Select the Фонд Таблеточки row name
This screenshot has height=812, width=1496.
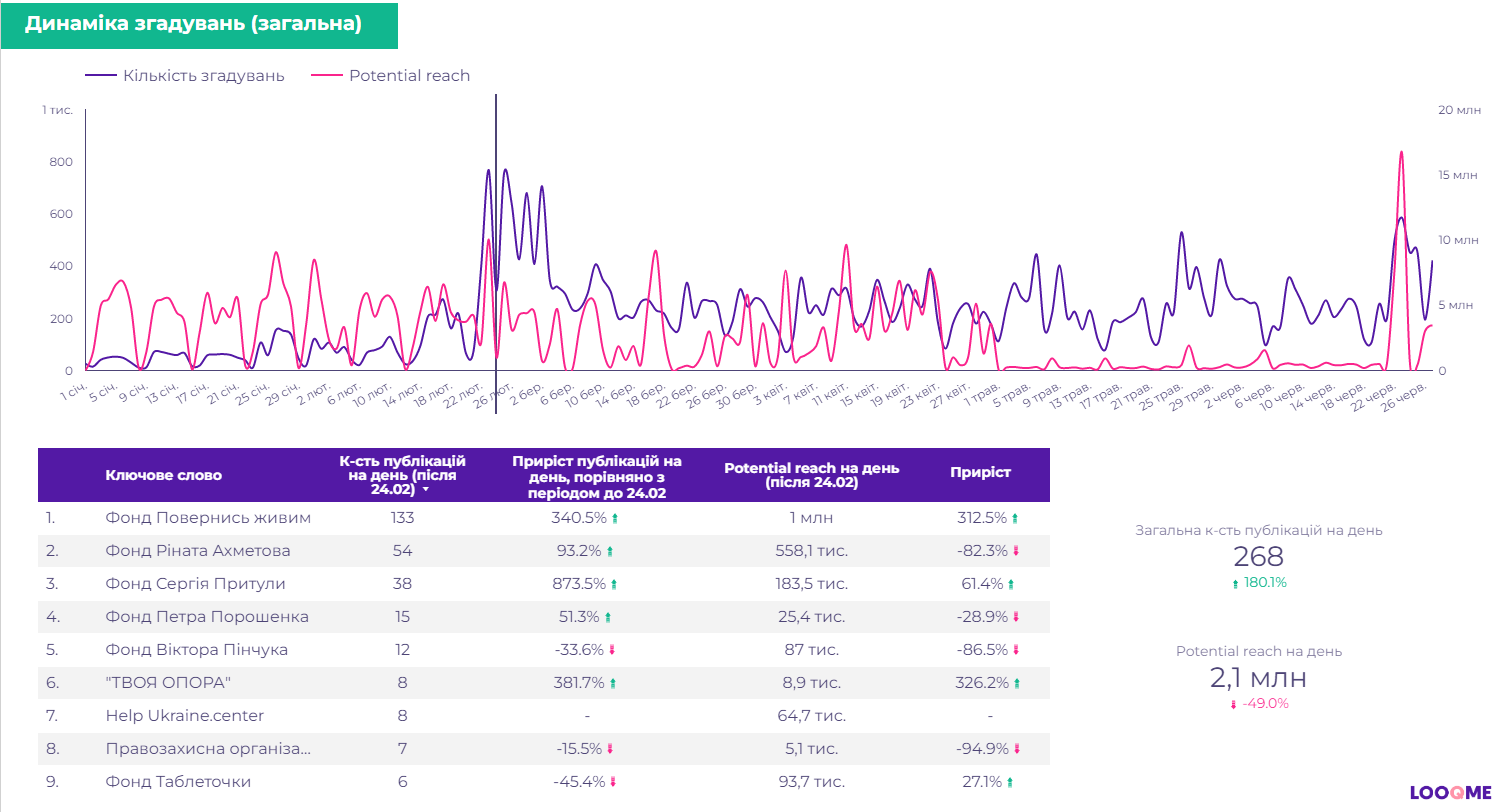click(178, 782)
